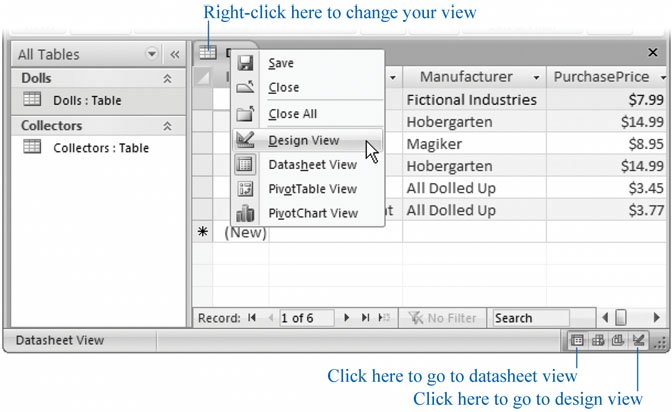This screenshot has height=412, width=672.
Task: Click the Dolls group heading text
Action: 36,78
